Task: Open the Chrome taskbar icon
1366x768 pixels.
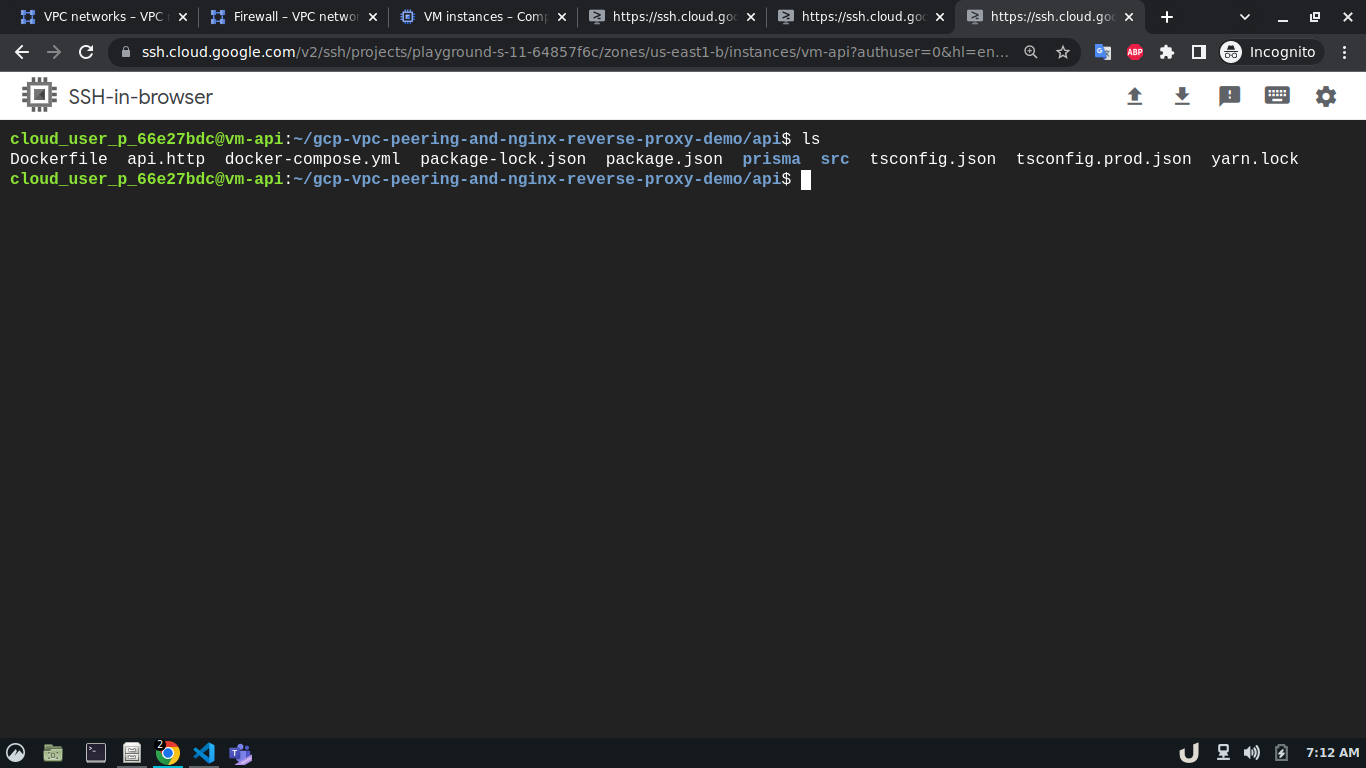Action: pyautogui.click(x=168, y=753)
